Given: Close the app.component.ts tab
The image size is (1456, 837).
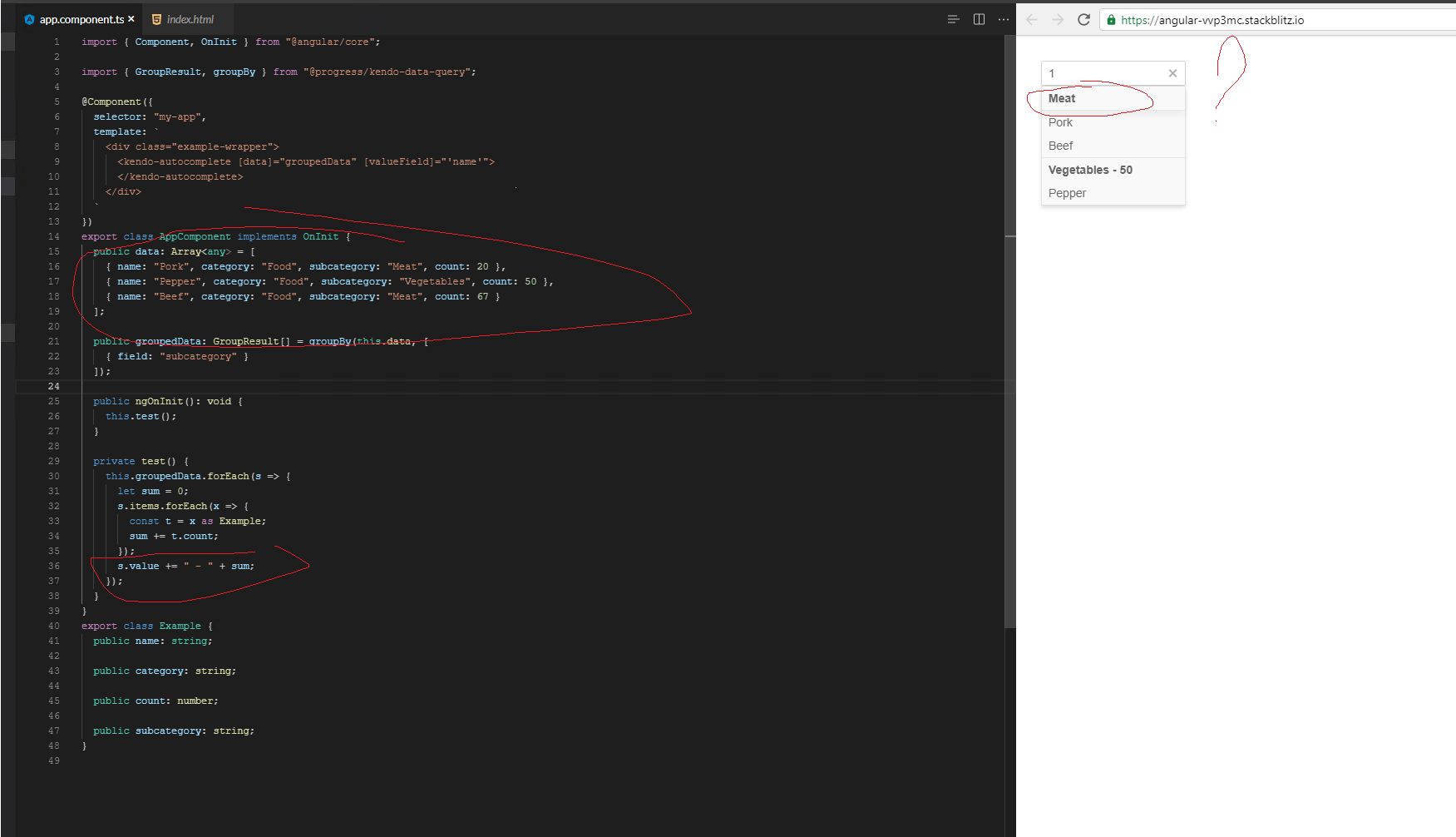Looking at the screenshot, I should (x=131, y=19).
